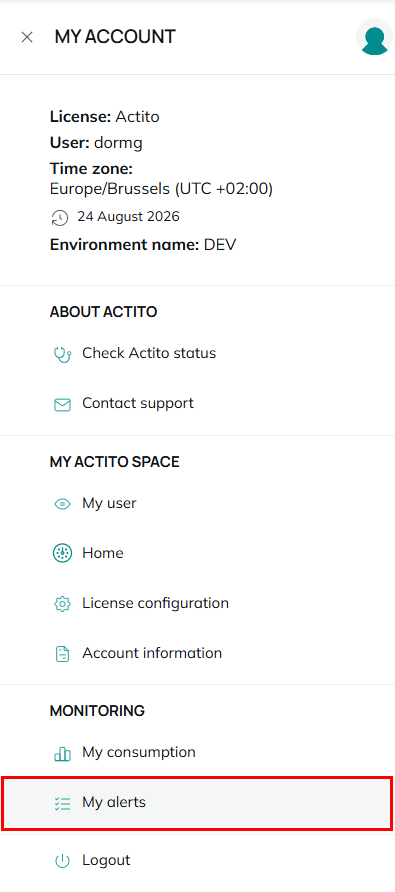
Task: Click the document icon for Account information
Action: click(x=62, y=654)
